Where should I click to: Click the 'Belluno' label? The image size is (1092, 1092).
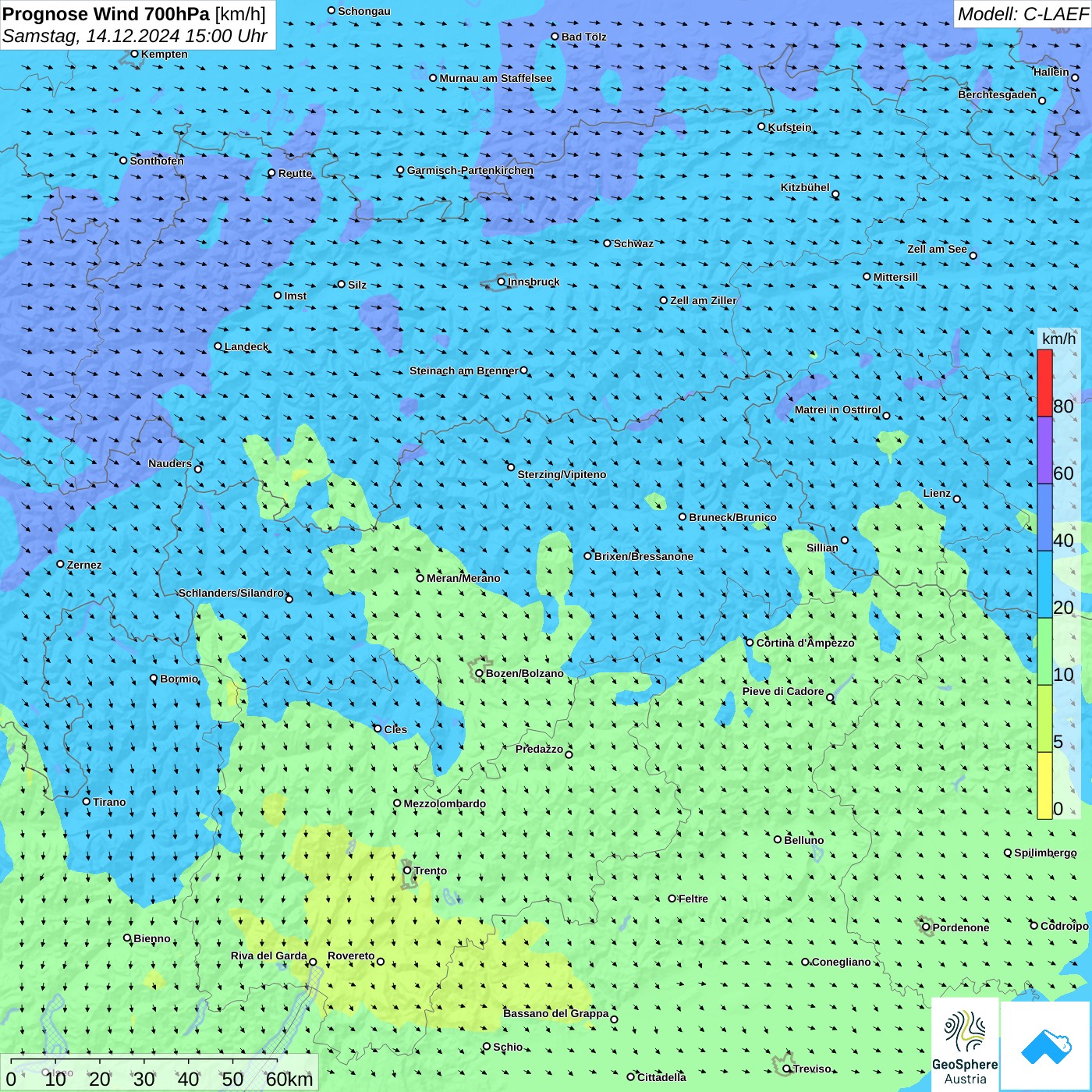point(804,840)
